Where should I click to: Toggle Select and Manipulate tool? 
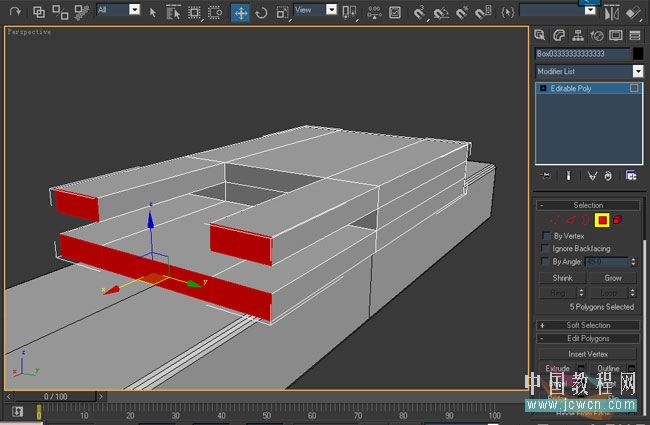[x=374, y=12]
